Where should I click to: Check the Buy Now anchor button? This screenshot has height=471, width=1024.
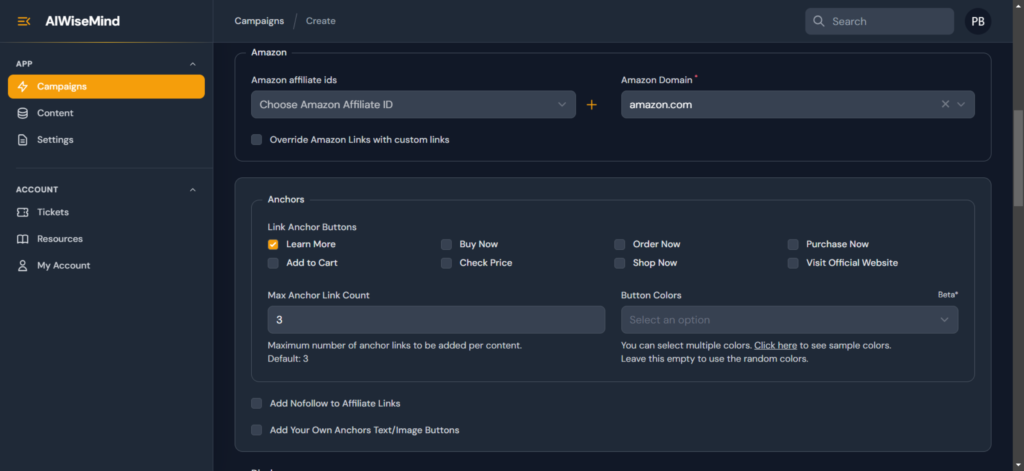click(446, 244)
